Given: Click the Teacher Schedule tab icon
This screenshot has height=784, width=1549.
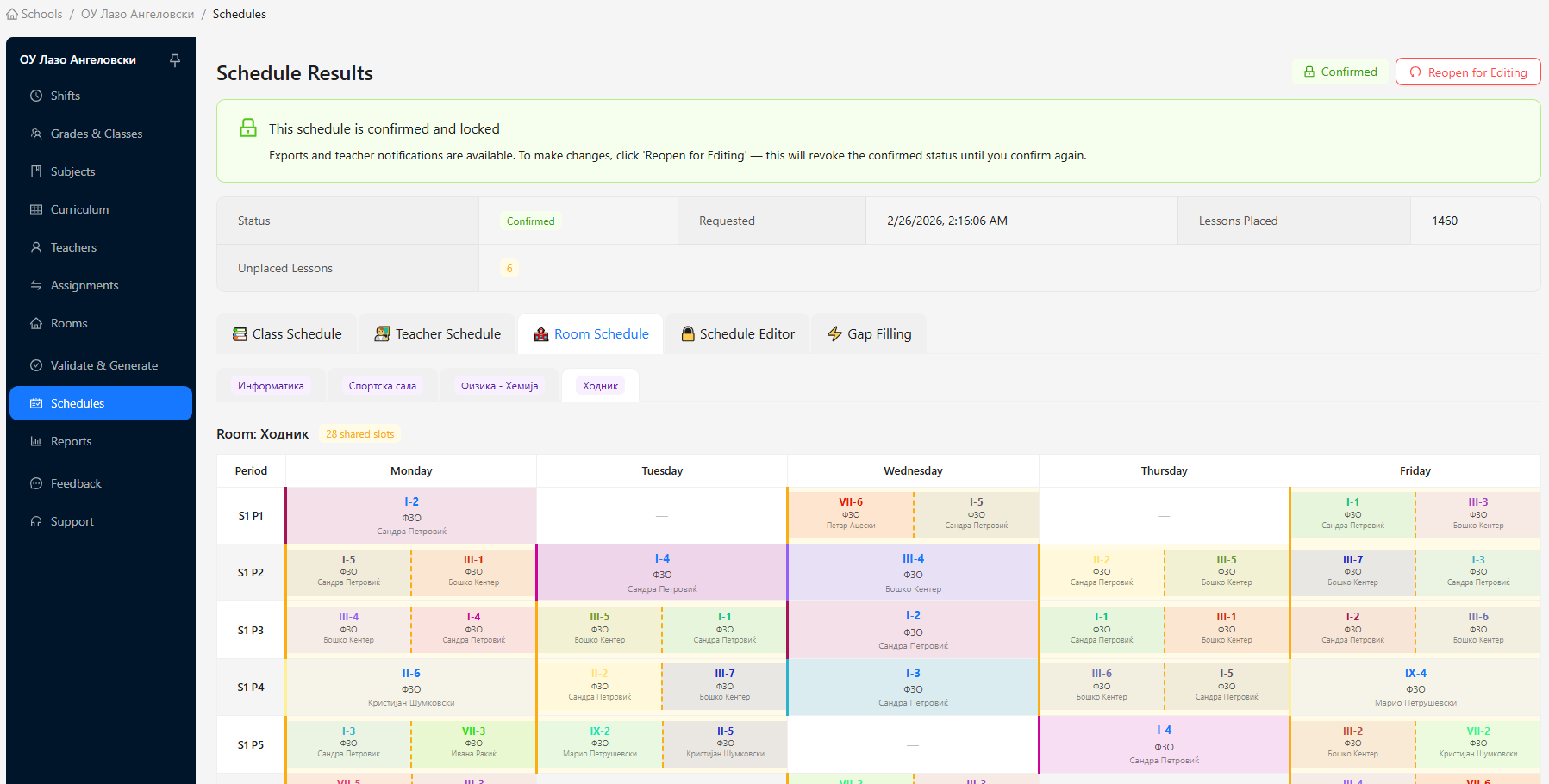Looking at the screenshot, I should click(382, 334).
